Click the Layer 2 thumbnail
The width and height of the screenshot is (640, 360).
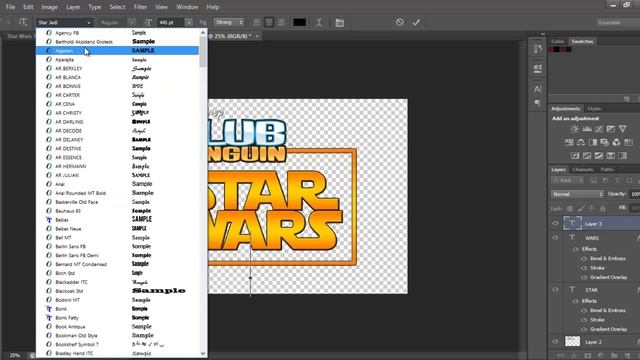[x=572, y=342]
